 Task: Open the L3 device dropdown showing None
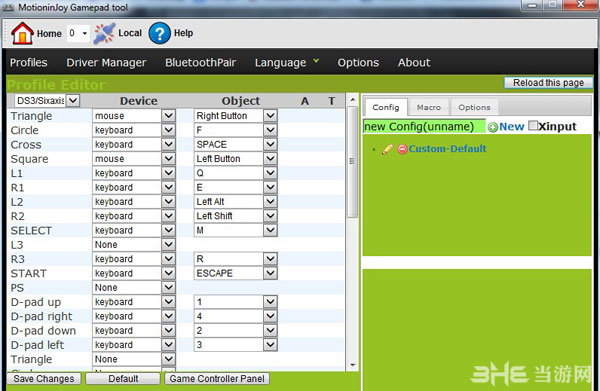[134, 244]
